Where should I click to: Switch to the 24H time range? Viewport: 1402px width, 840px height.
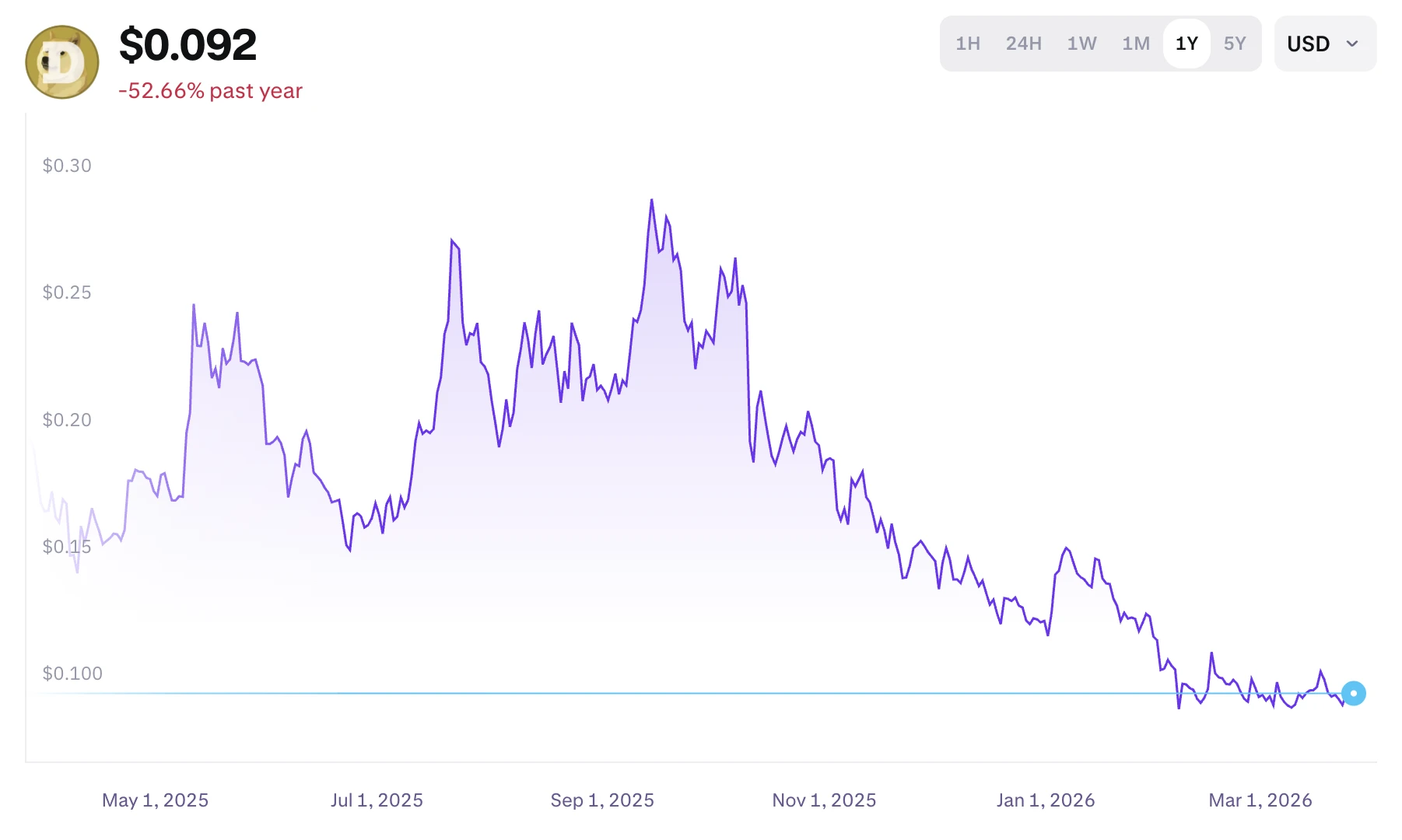pyautogui.click(x=1023, y=44)
